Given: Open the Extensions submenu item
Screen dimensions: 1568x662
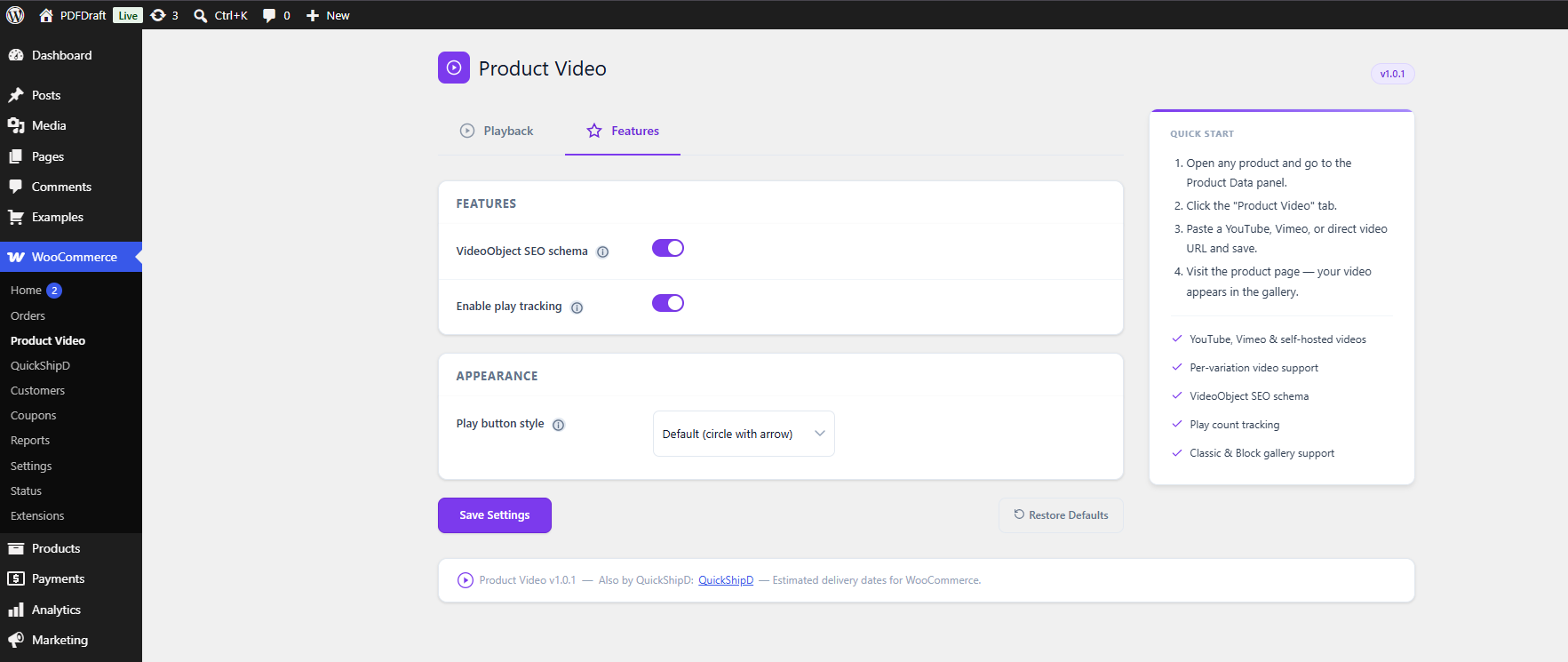Looking at the screenshot, I should click(x=37, y=515).
